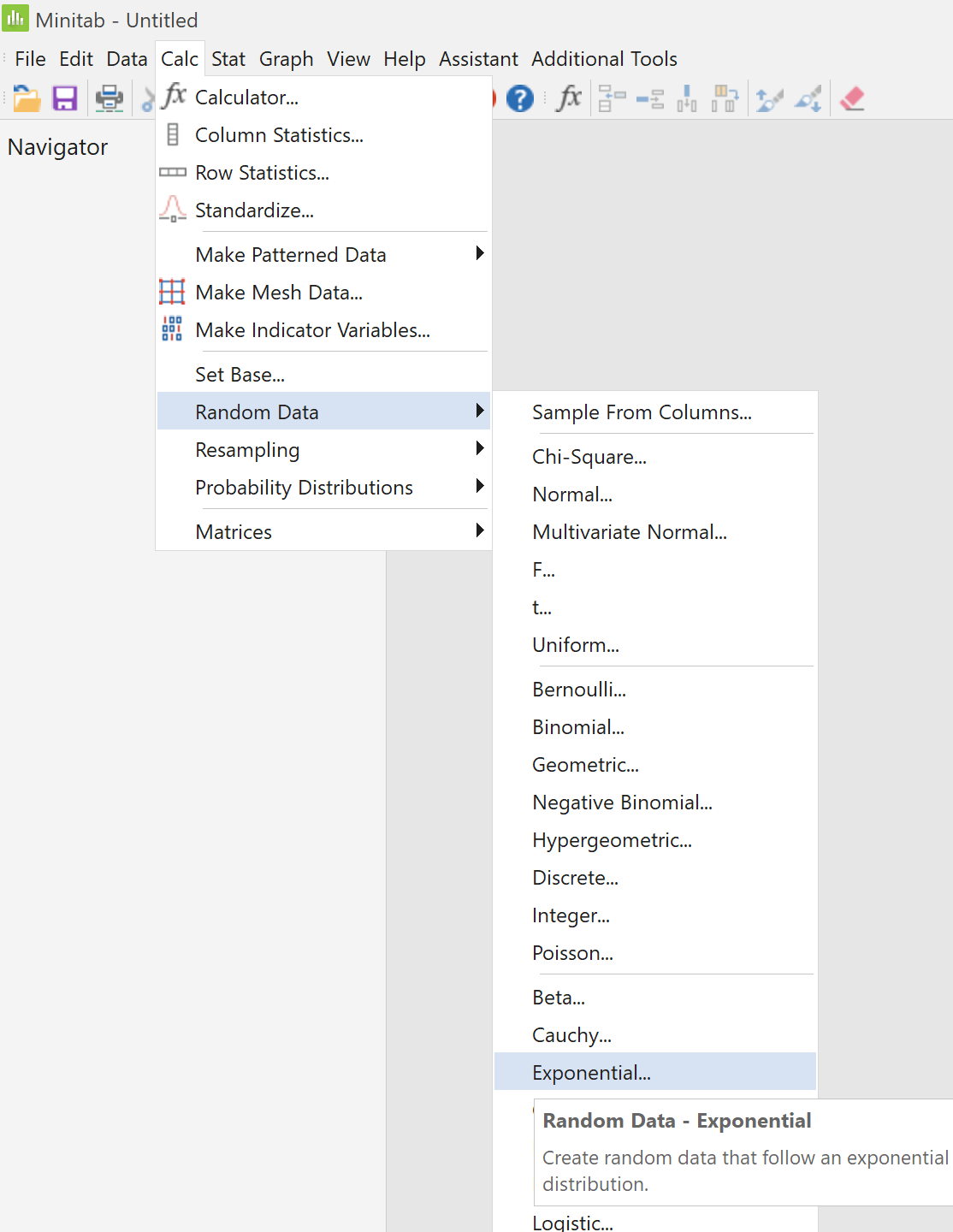Image resolution: width=953 pixels, height=1232 pixels.
Task: Select Discrete random data
Action: 655,878
